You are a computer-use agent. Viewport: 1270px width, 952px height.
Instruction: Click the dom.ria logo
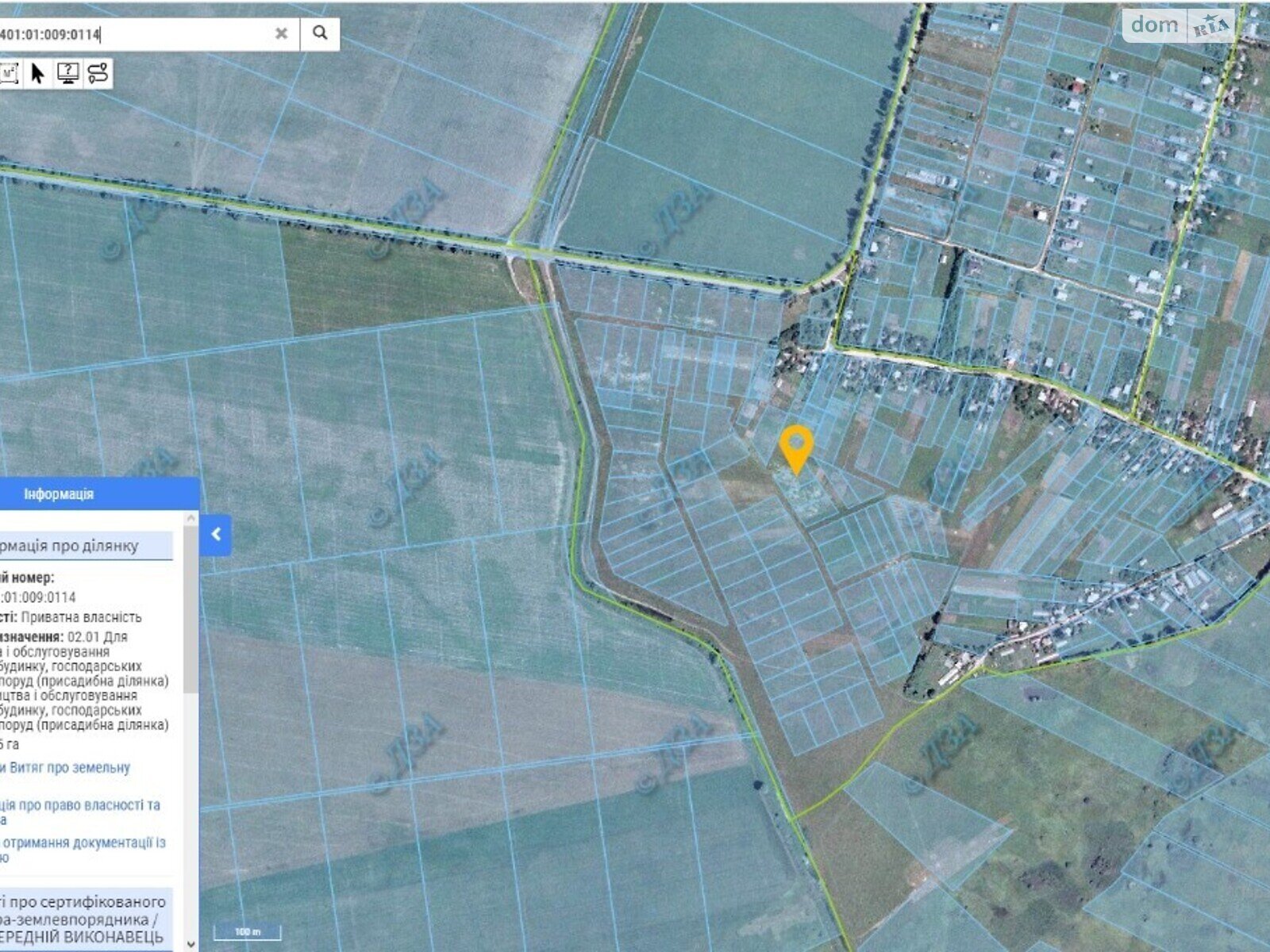pos(1180,25)
